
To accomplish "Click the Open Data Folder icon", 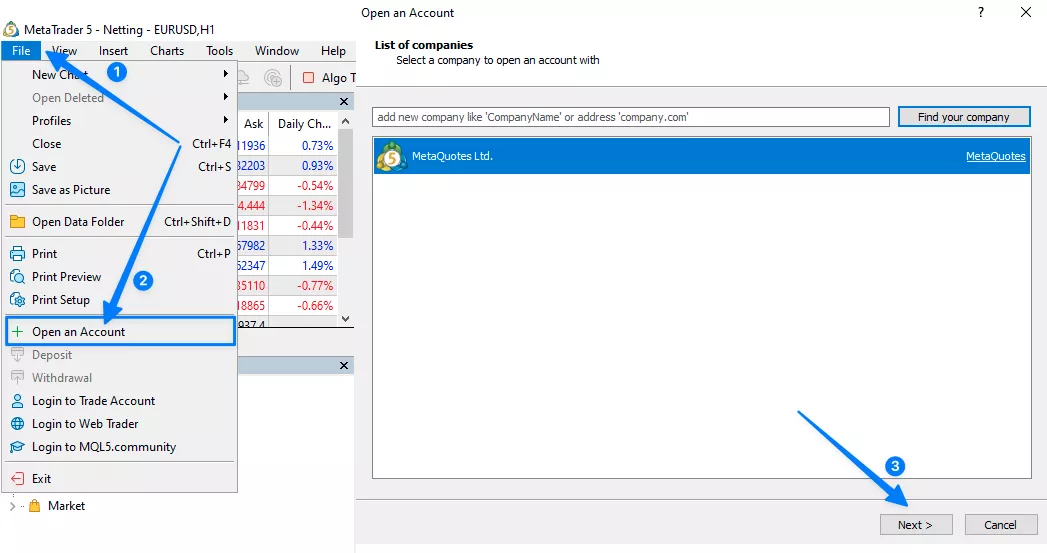I will pyautogui.click(x=17, y=222).
